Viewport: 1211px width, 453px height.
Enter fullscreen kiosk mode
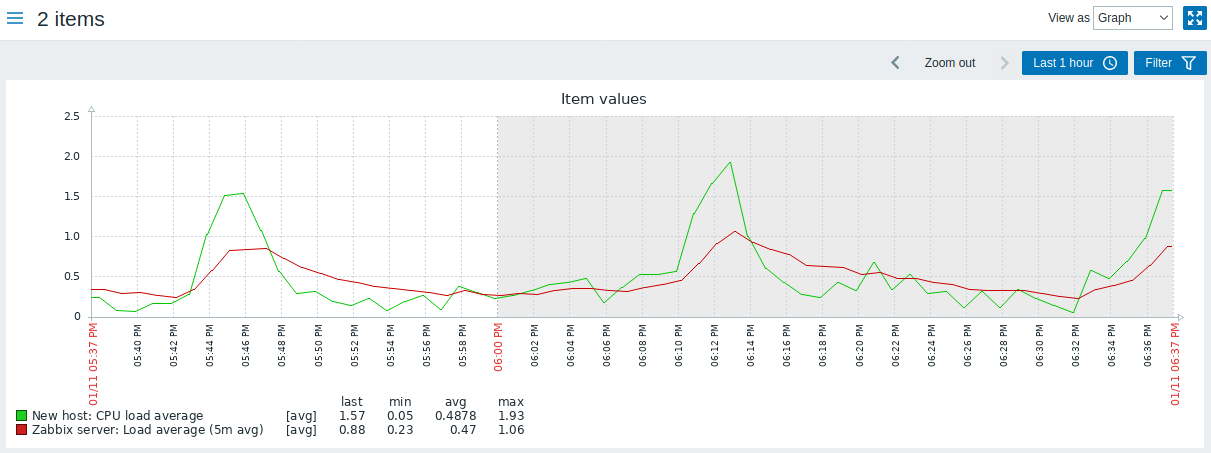tap(1194, 18)
